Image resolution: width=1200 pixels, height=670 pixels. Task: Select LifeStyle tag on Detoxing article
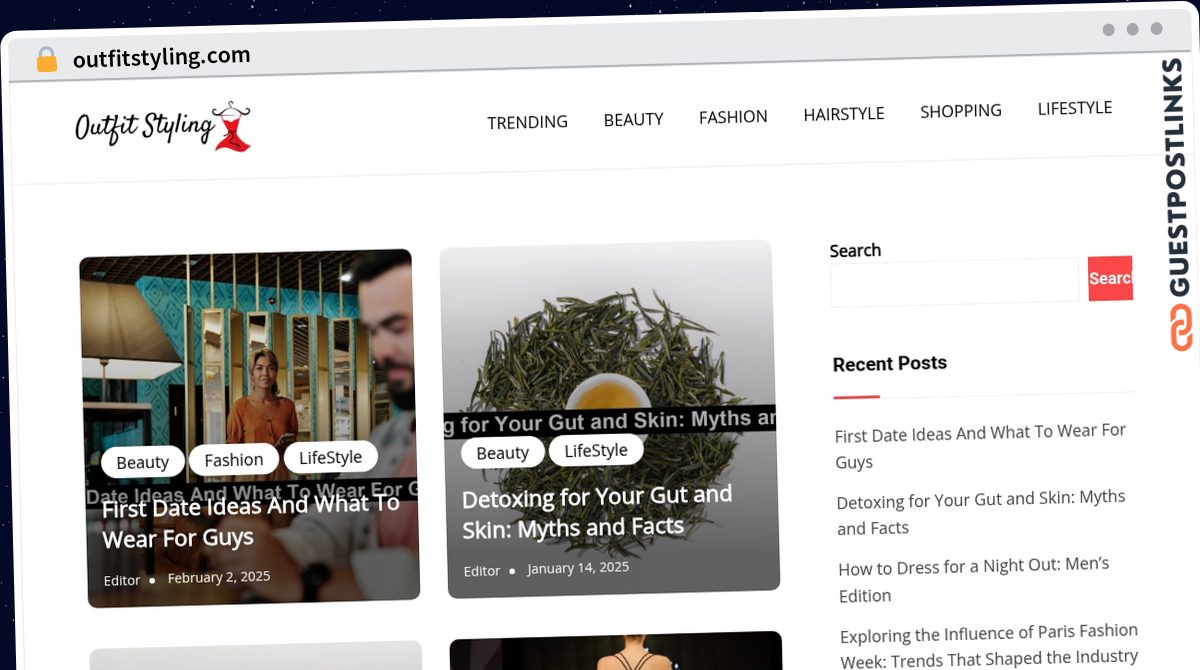(x=596, y=450)
